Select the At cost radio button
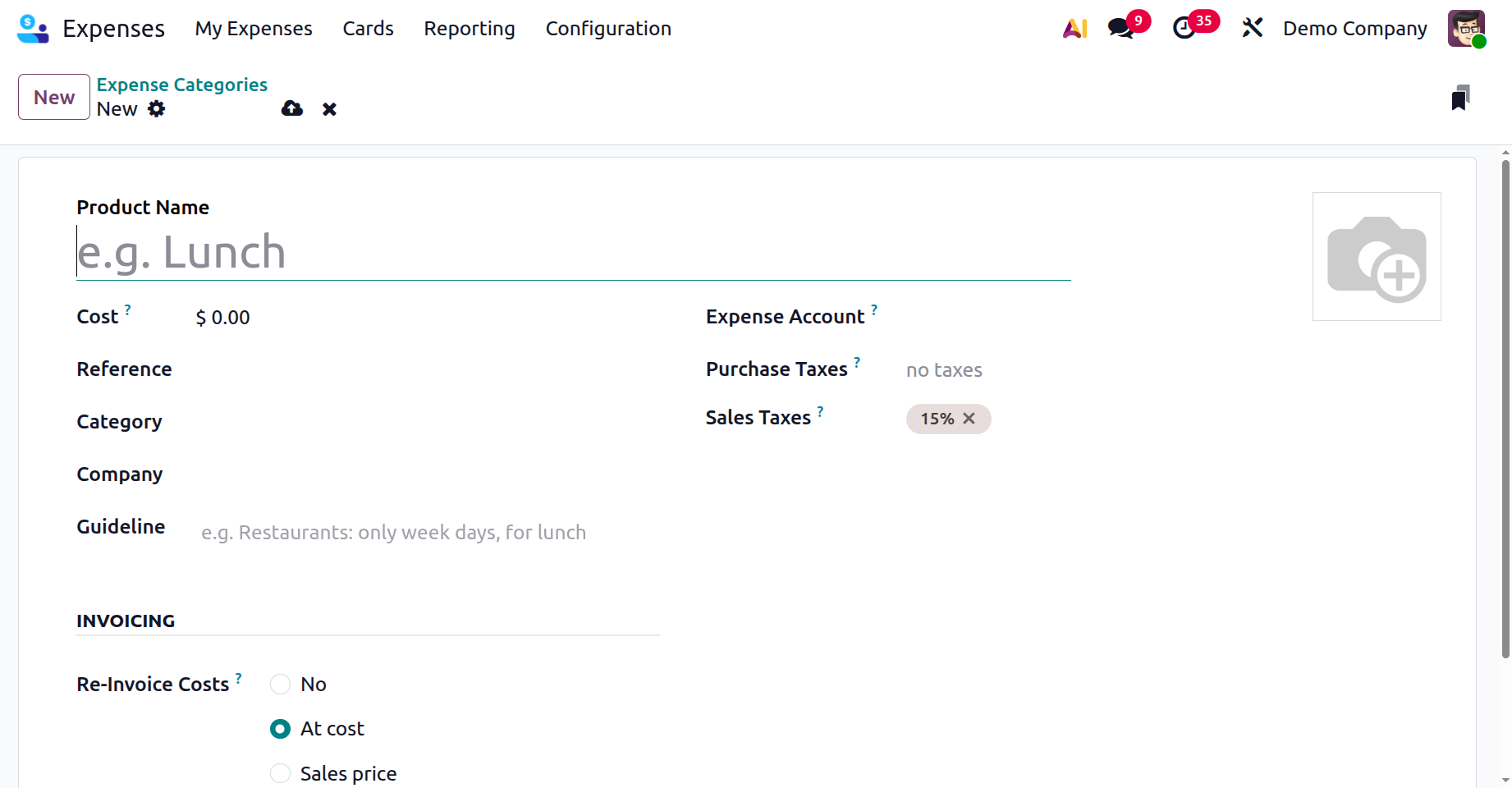This screenshot has width=1512, height=788. point(281,729)
